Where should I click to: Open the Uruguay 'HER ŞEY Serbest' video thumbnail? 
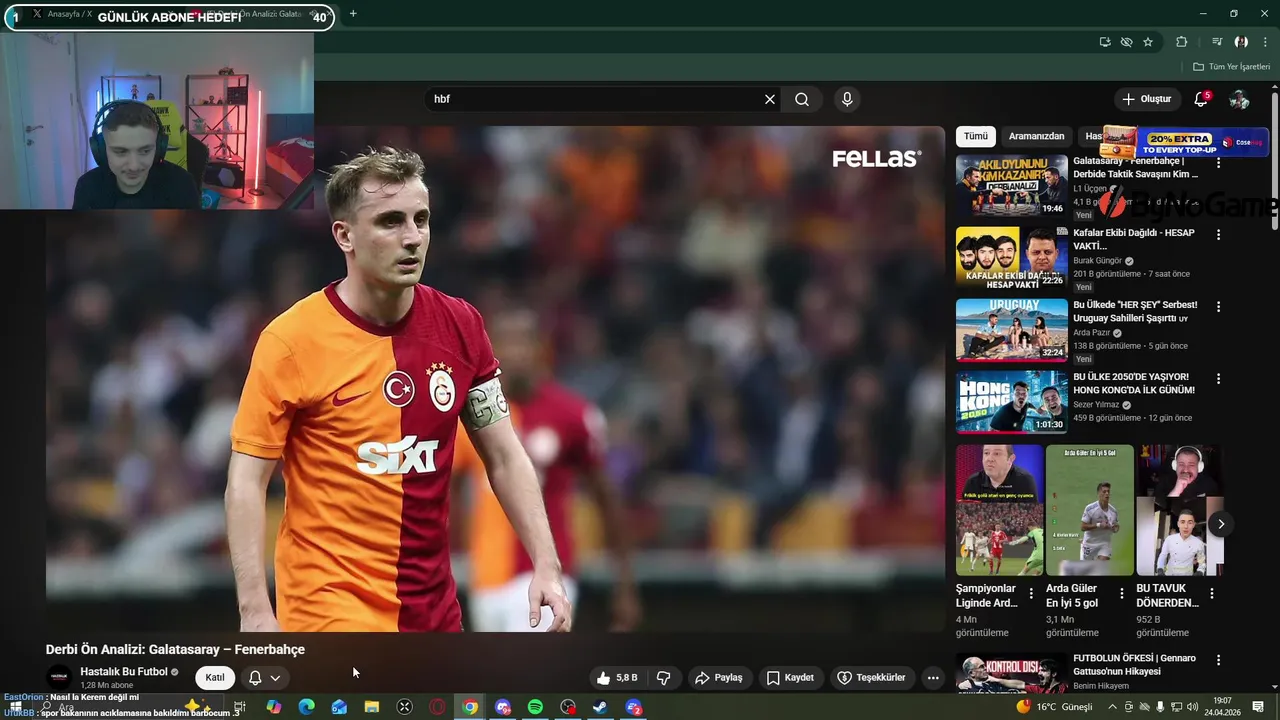1011,330
